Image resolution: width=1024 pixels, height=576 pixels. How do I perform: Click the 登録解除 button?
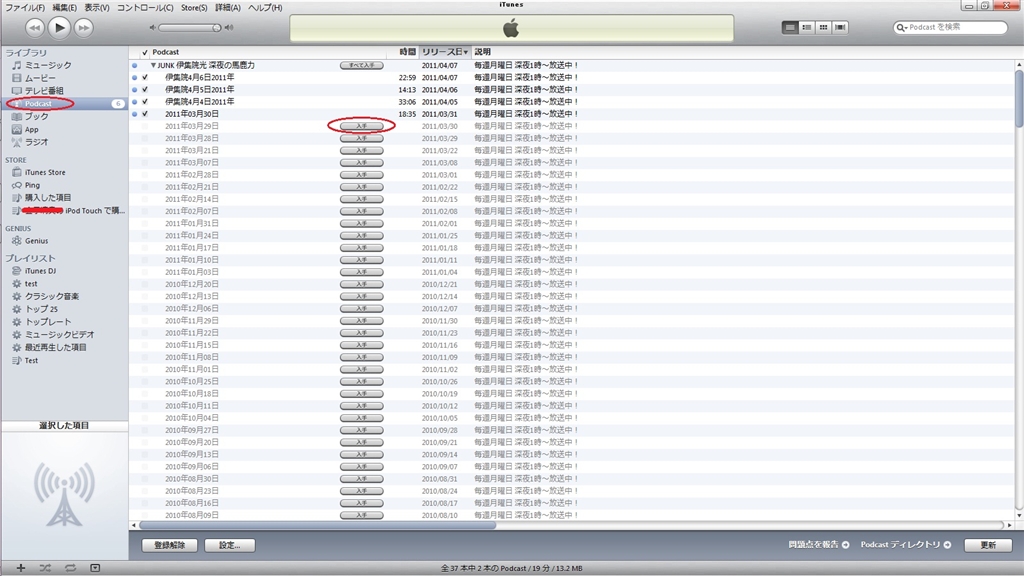pyautogui.click(x=170, y=545)
